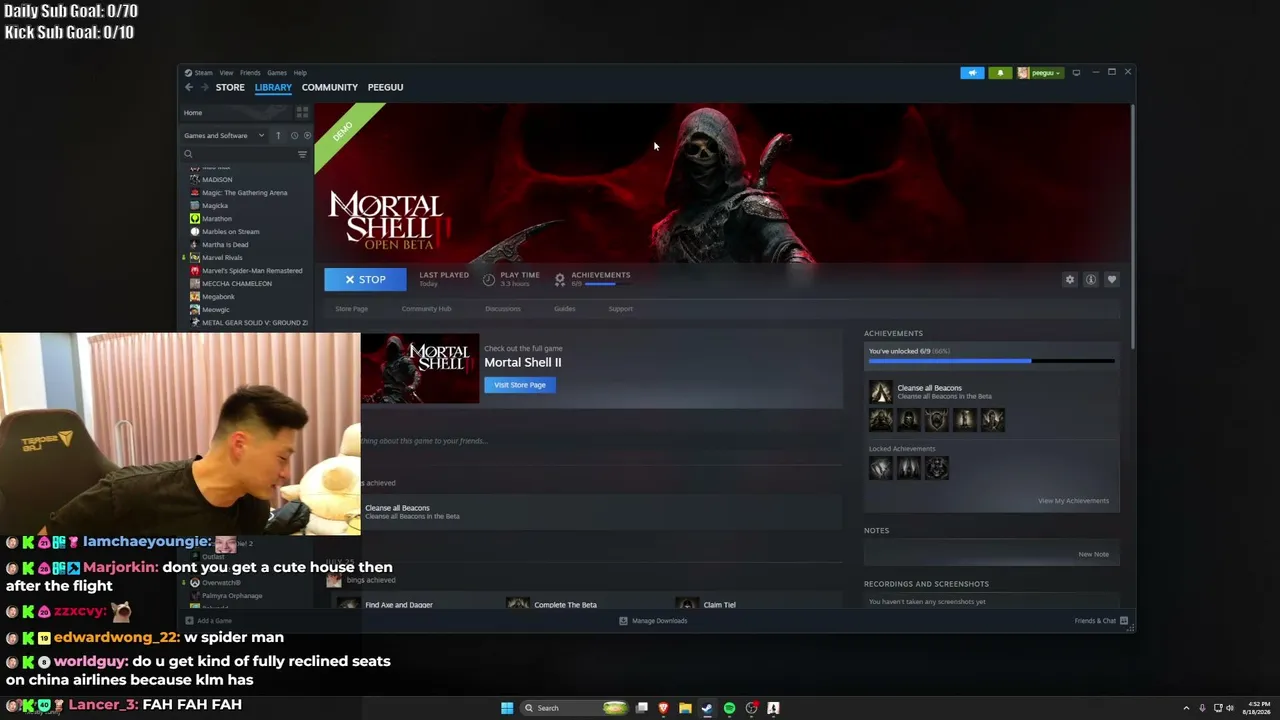Open the Help menu
Image resolution: width=1280 pixels, height=720 pixels.
300,73
